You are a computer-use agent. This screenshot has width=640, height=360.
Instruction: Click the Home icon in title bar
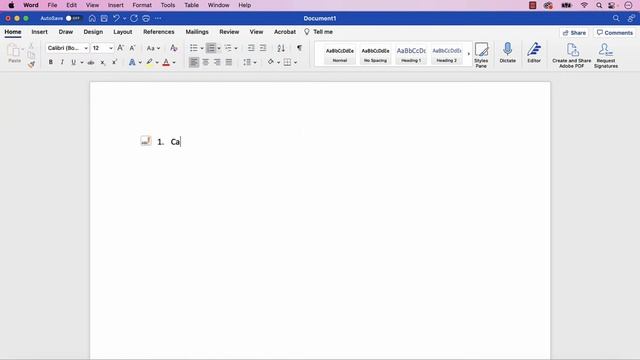coord(92,18)
